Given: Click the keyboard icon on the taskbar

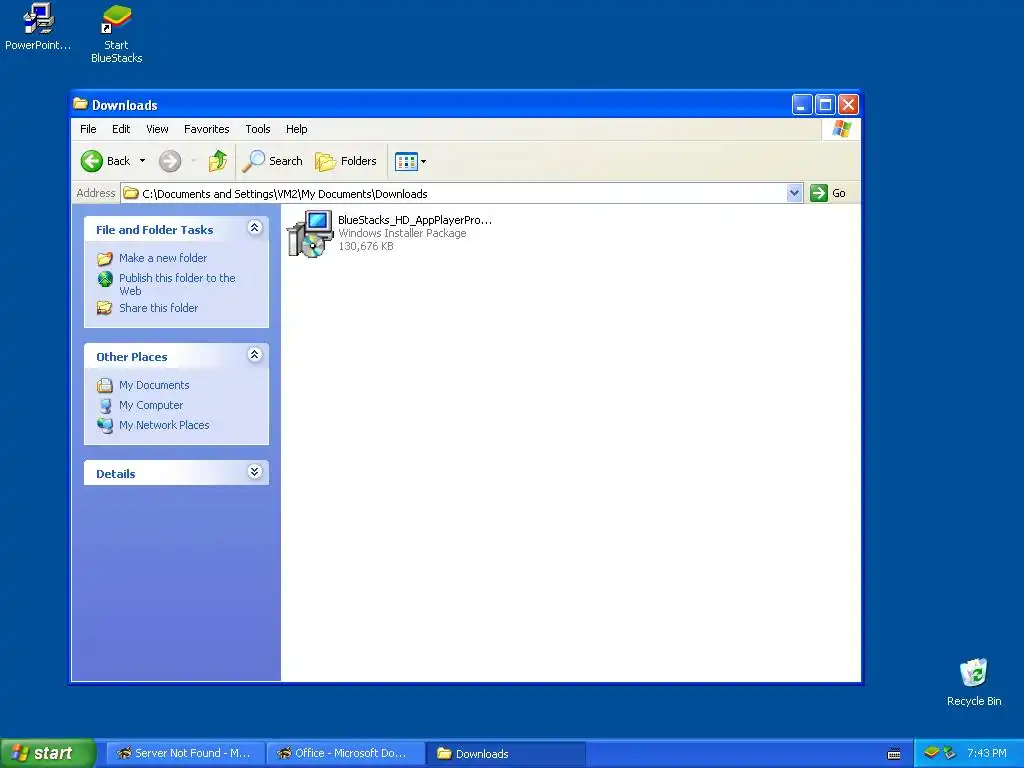Looking at the screenshot, I should click(894, 754).
